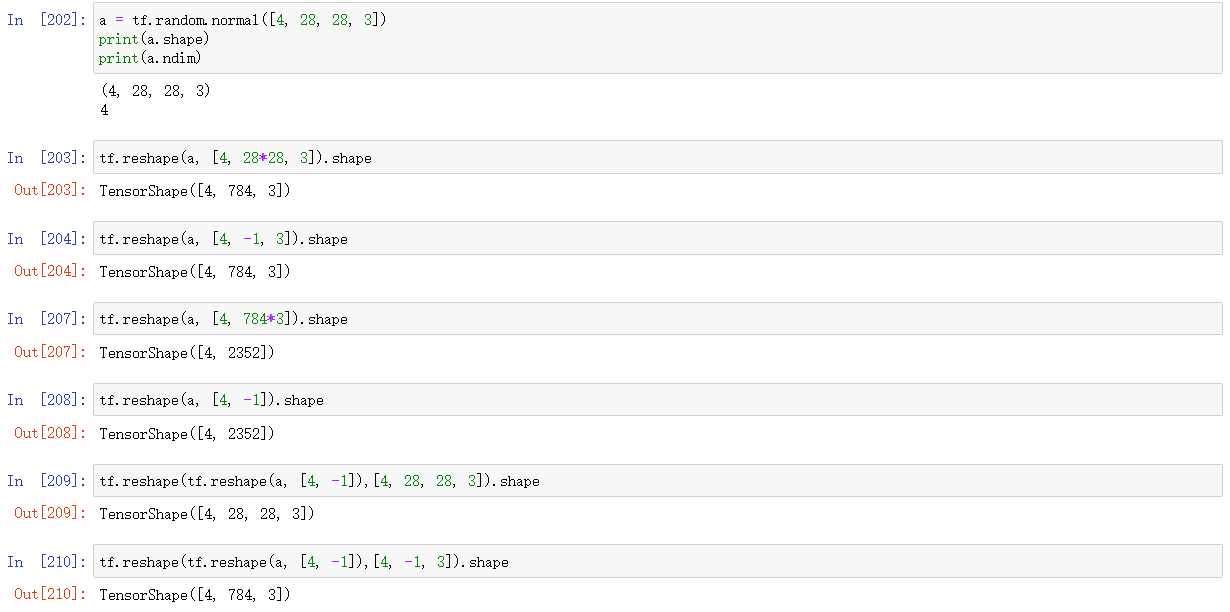This screenshot has height=612, width=1230.
Task: Click code cell In [210] nested reshape [4, -1, 3]
Action: coord(657,562)
